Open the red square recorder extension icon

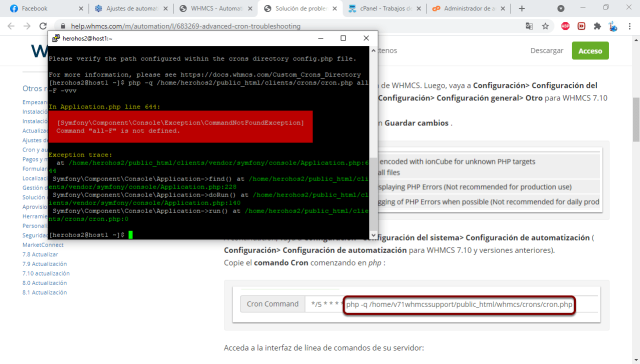[x=581, y=26]
